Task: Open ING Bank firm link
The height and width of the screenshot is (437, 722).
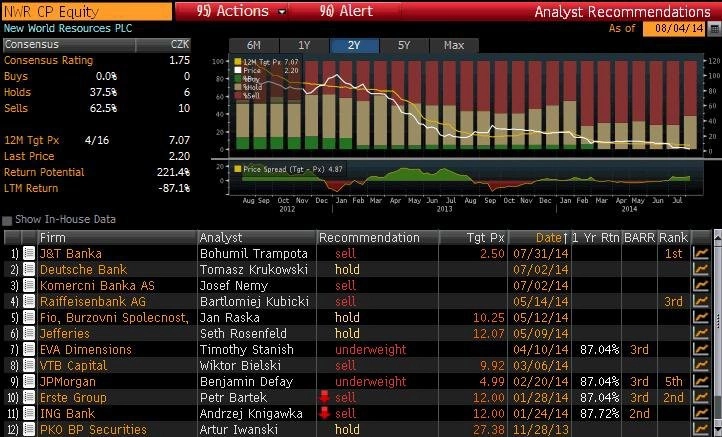Action: pyautogui.click(x=67, y=414)
